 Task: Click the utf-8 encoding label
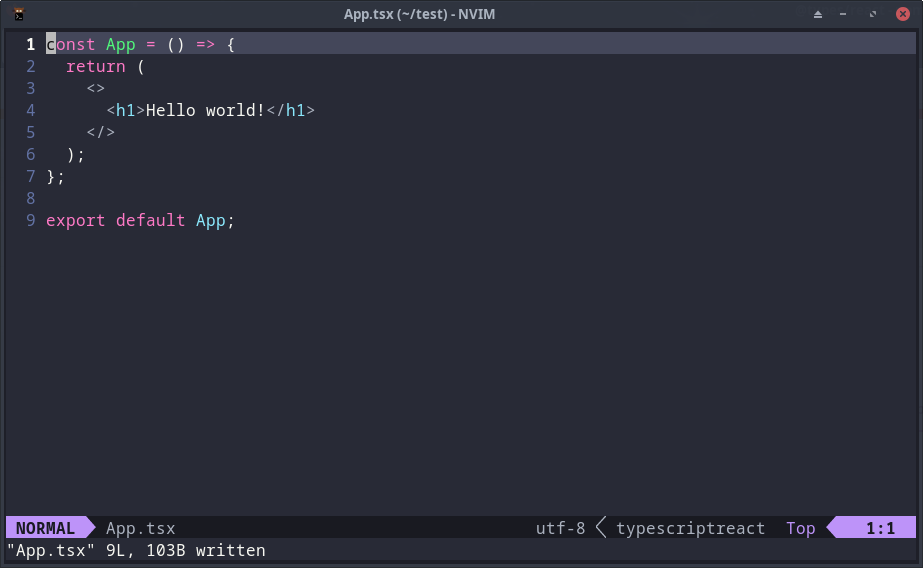coord(560,528)
